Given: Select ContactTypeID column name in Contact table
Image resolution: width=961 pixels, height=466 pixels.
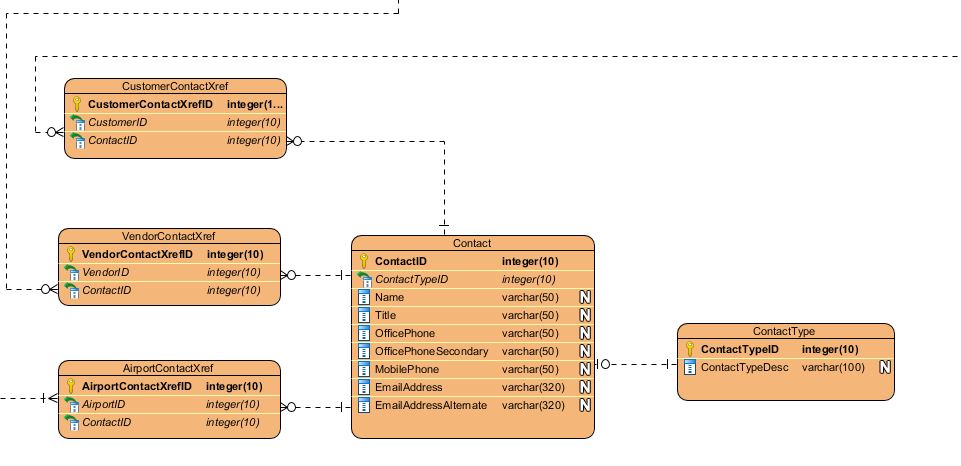Looking at the screenshot, I should [x=411, y=280].
